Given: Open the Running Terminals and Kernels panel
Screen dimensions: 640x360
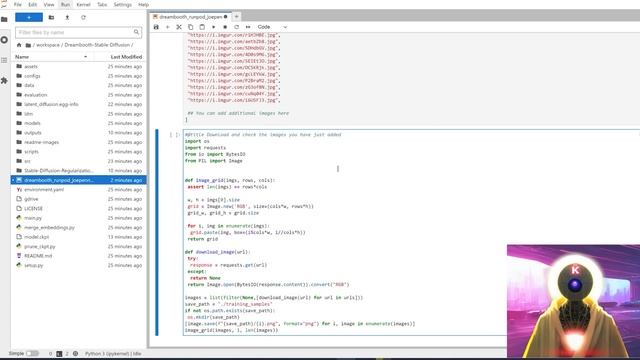Looking at the screenshot, I should [x=4, y=40].
